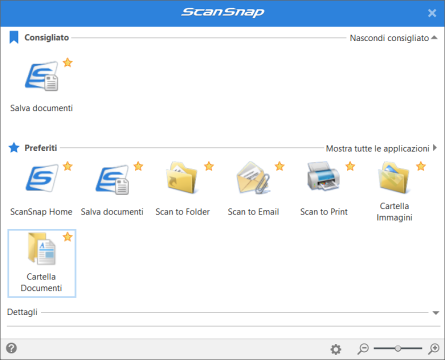Toggle favorite star on Cartella Documenti

pyautogui.click(x=68, y=237)
